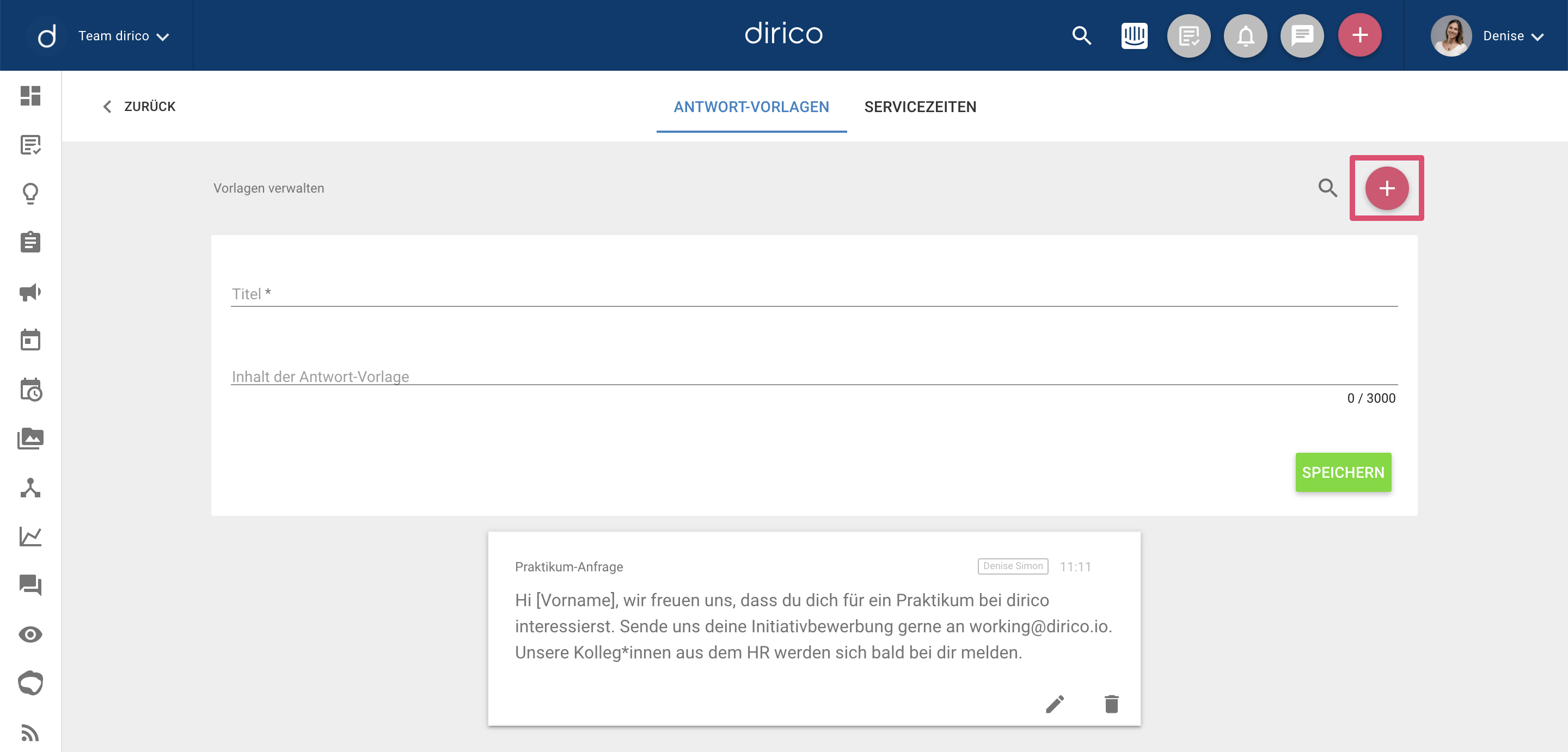Viewport: 1568px width, 752px height.
Task: Open the eye monitoring sidebar icon
Action: [30, 634]
